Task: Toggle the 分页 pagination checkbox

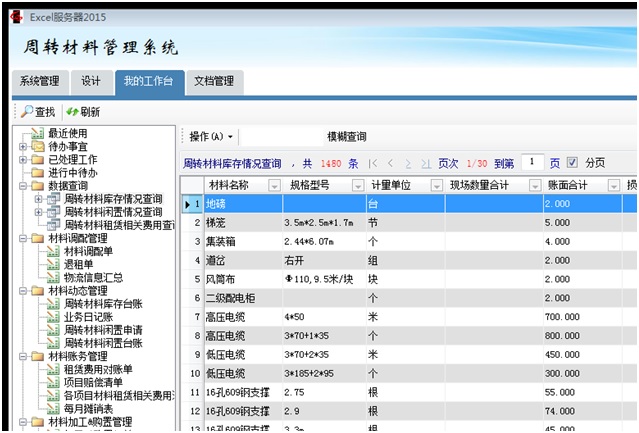Action: click(x=572, y=162)
